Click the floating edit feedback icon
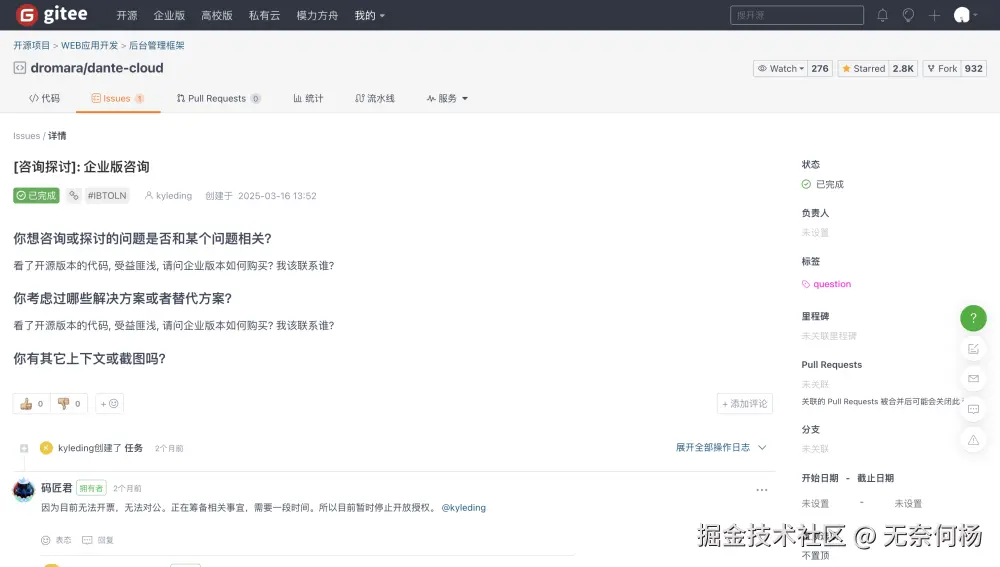The width and height of the screenshot is (1000, 567). (x=973, y=348)
